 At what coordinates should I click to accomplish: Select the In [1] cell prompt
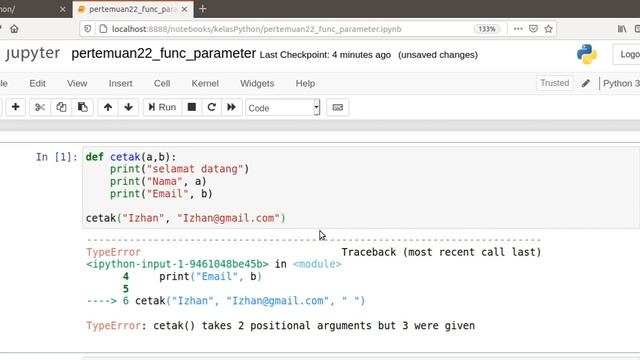coord(56,157)
